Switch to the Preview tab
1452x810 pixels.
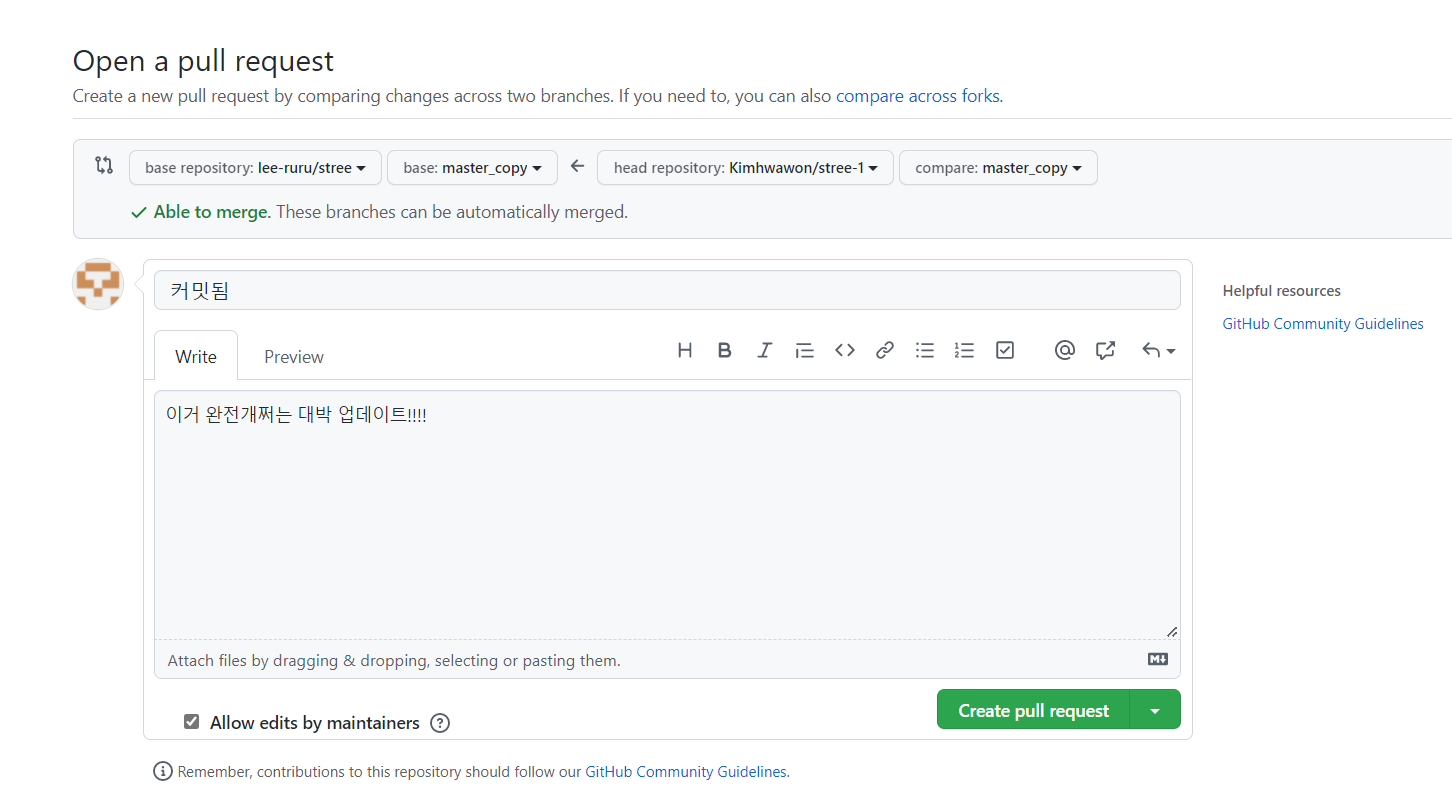point(294,356)
